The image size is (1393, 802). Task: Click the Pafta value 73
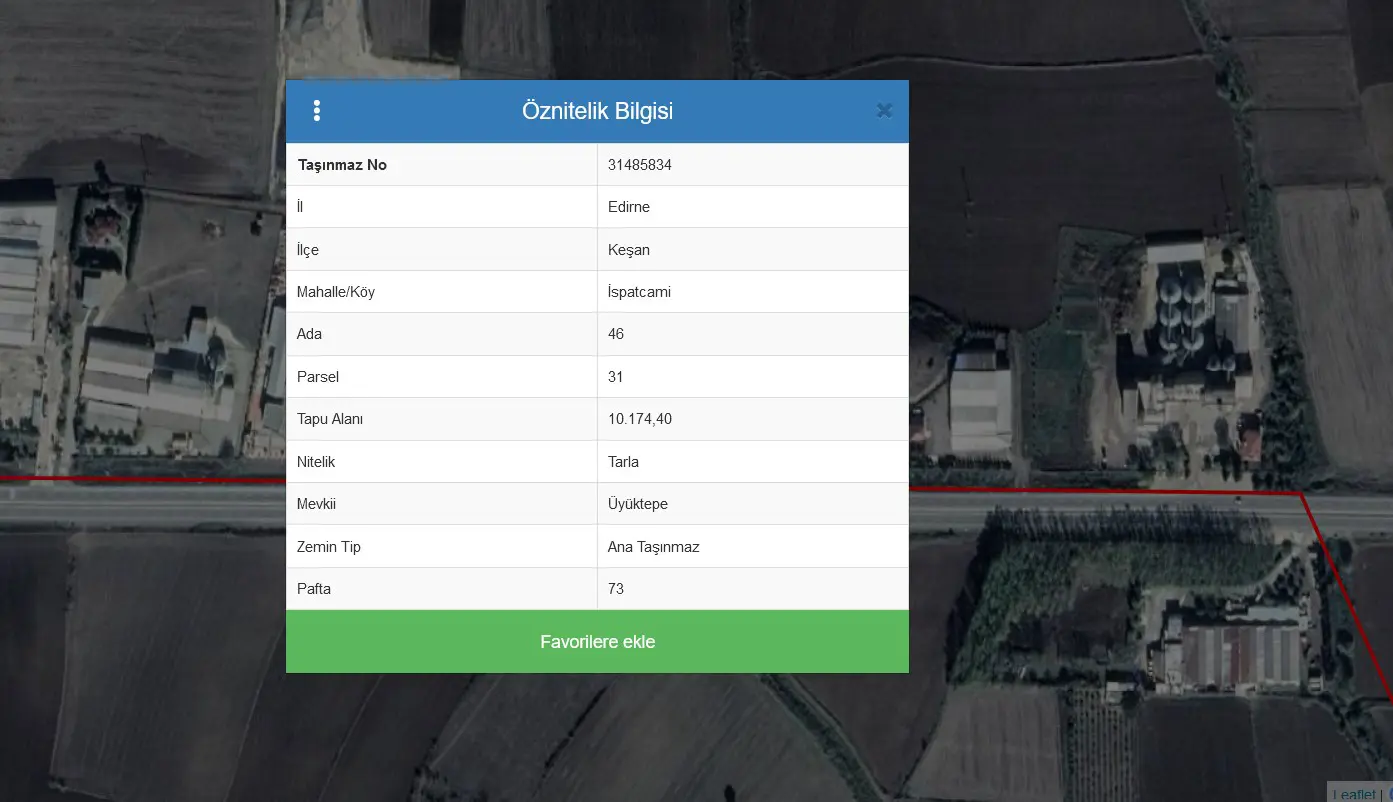[x=616, y=589]
